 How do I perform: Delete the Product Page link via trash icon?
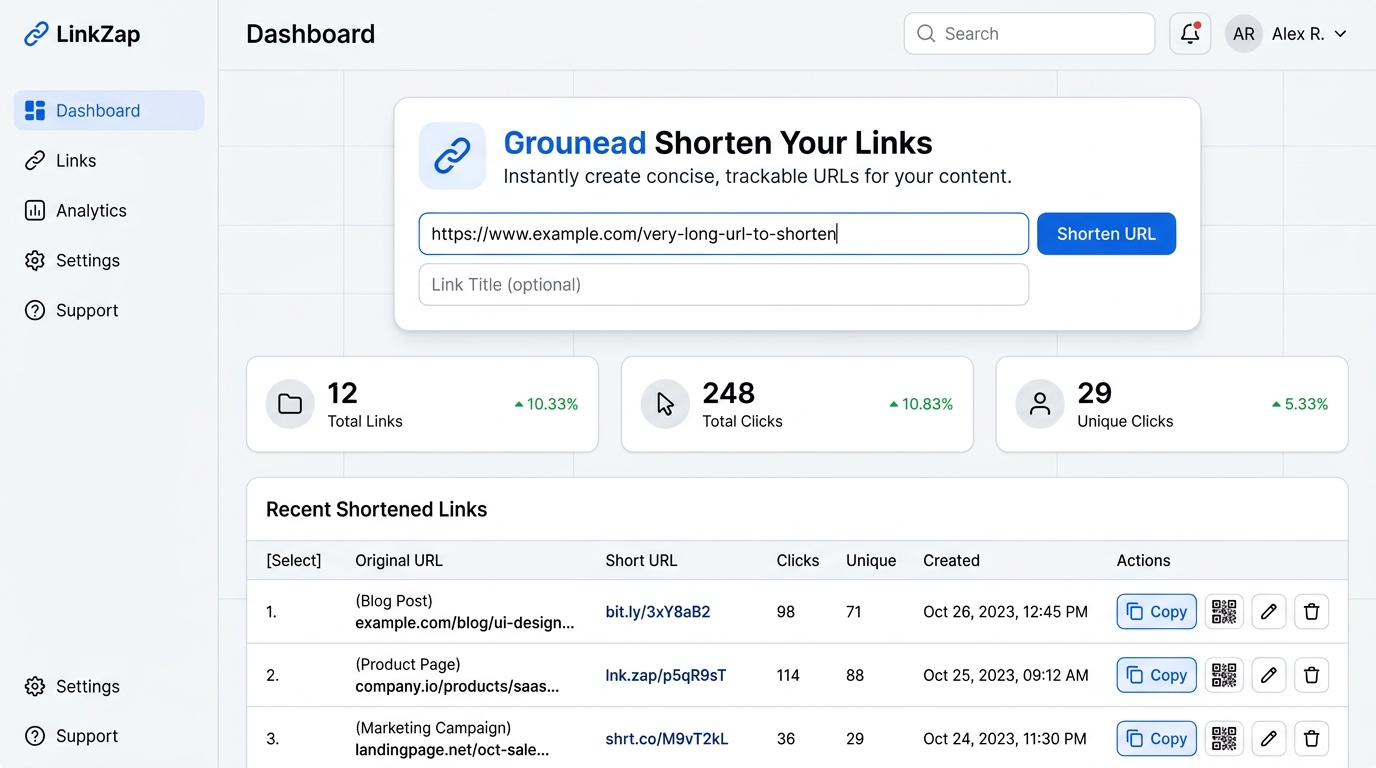pyautogui.click(x=1312, y=676)
